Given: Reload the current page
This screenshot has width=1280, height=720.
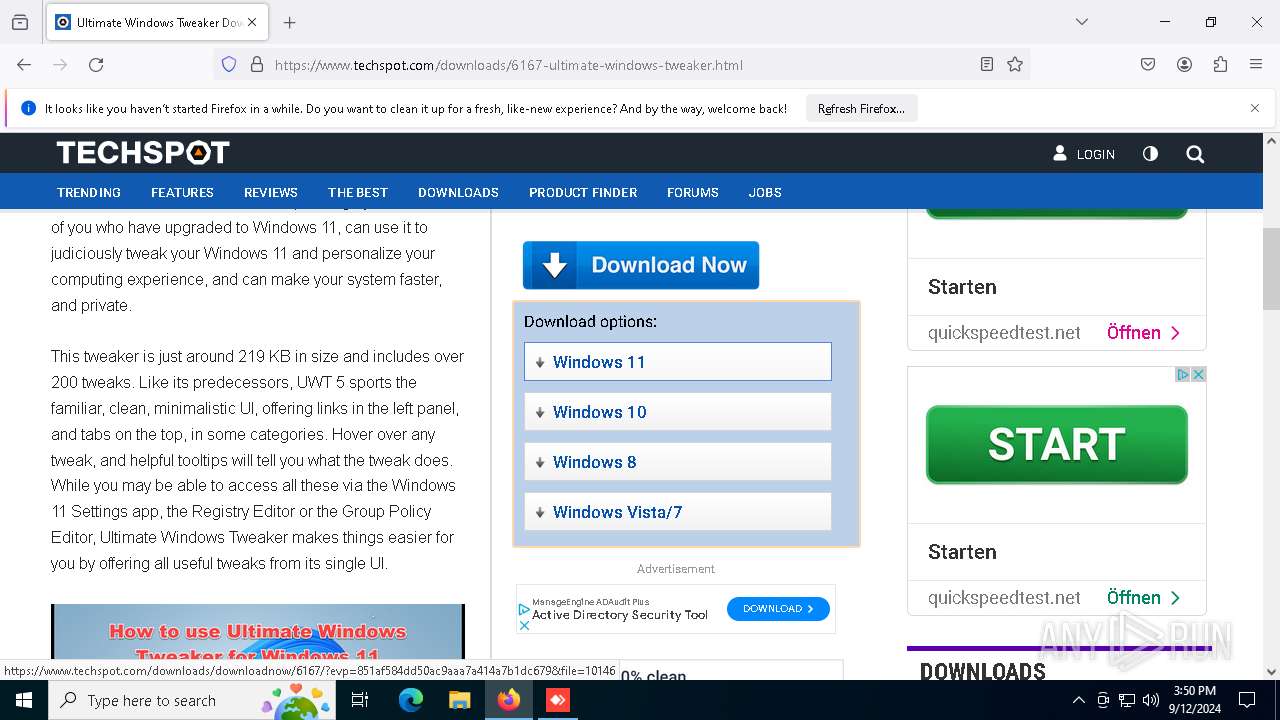Looking at the screenshot, I should [96, 65].
